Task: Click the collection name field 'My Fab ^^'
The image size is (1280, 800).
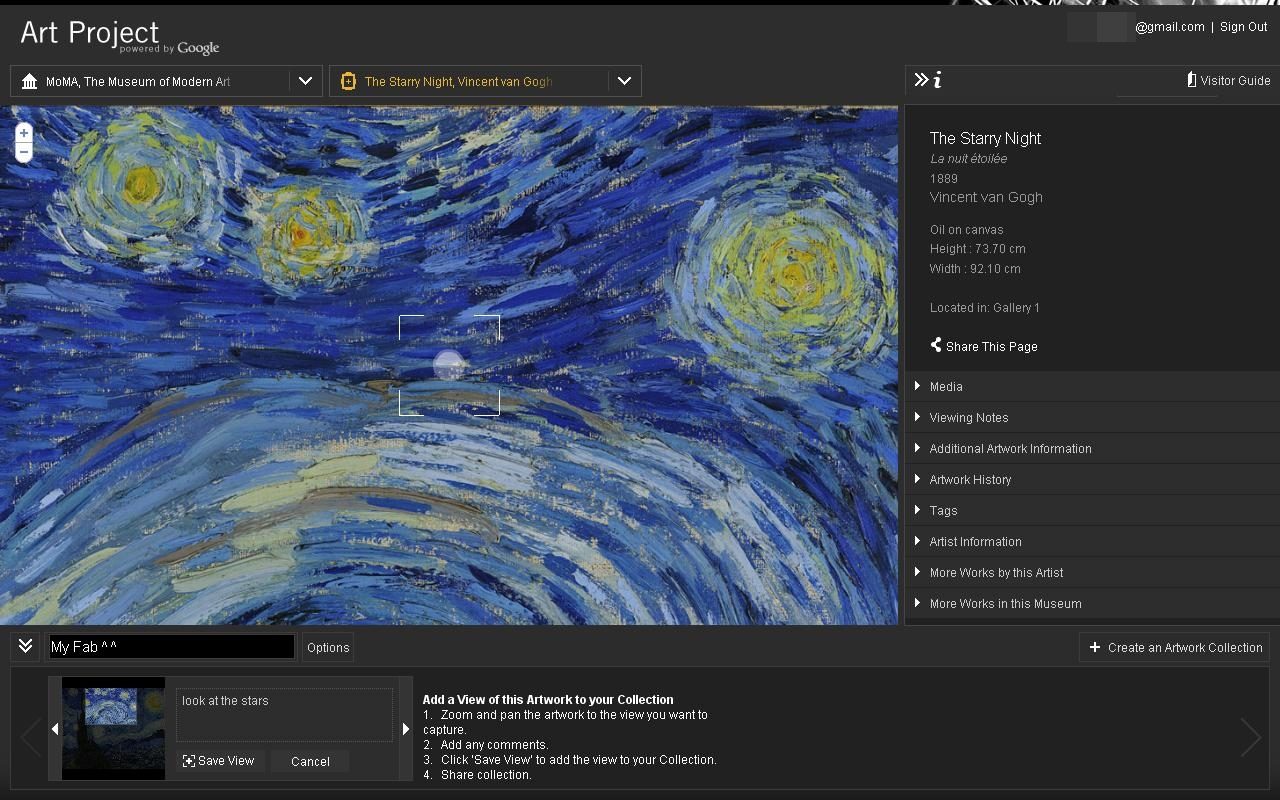Action: pyautogui.click(x=171, y=647)
